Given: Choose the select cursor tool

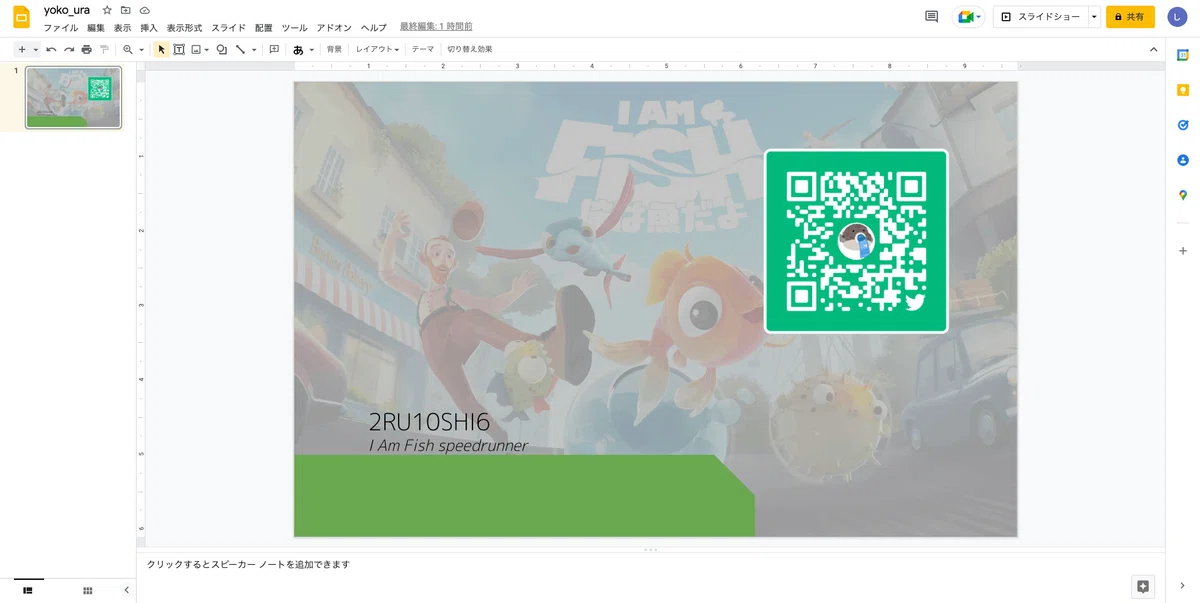Looking at the screenshot, I should (161, 49).
